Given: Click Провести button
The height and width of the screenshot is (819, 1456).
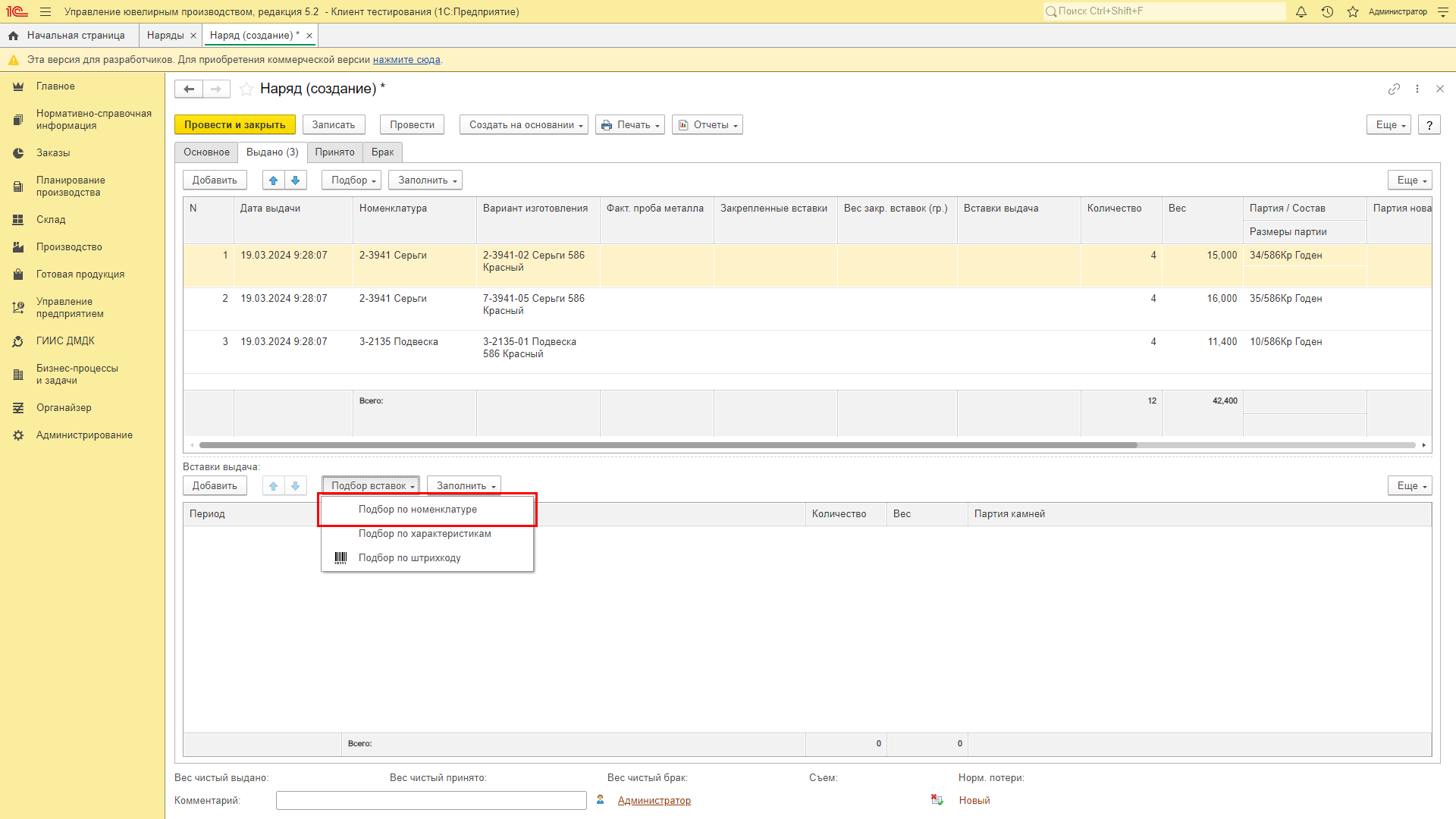Looking at the screenshot, I should [413, 125].
